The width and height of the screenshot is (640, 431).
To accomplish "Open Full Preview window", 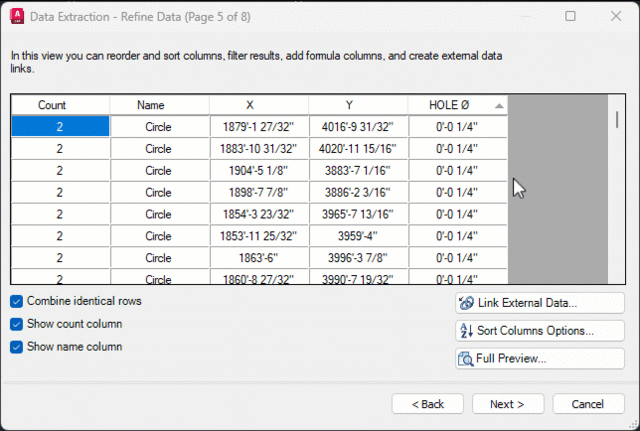I will tap(540, 359).
